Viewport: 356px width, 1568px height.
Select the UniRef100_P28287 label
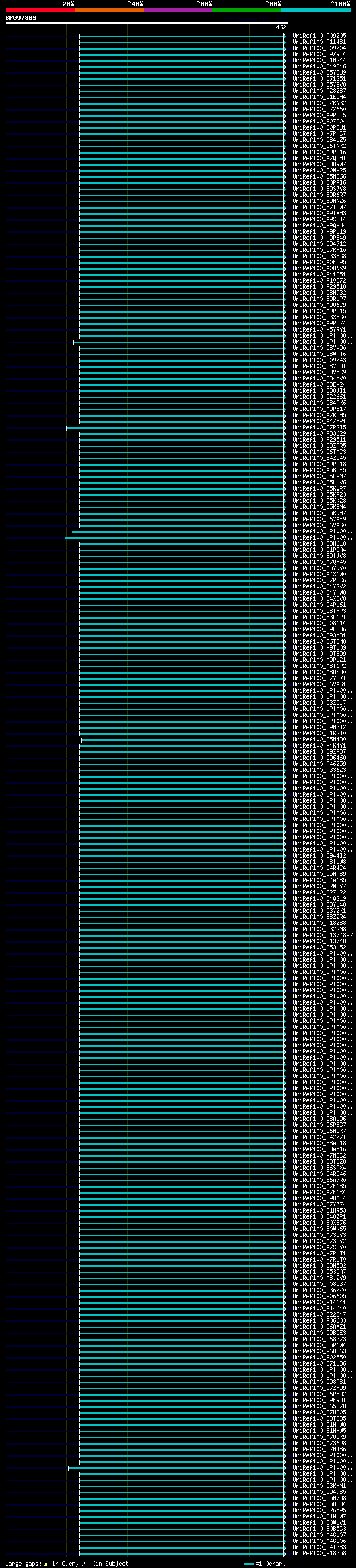click(x=319, y=91)
